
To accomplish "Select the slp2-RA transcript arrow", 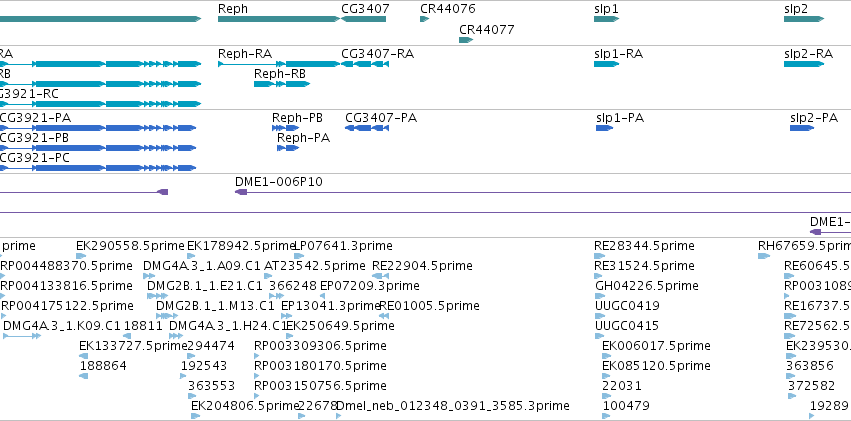I will (x=804, y=64).
